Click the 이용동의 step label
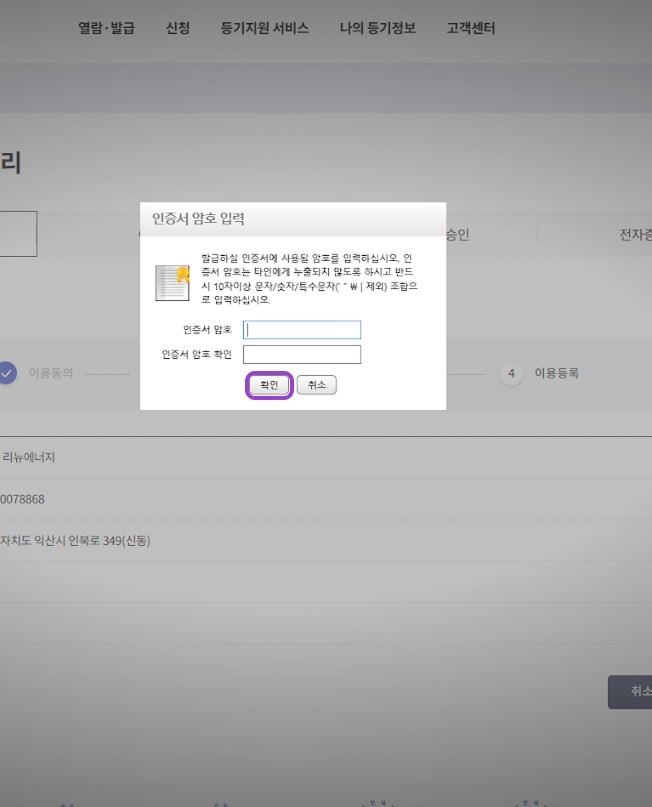The image size is (652, 807). (50, 373)
